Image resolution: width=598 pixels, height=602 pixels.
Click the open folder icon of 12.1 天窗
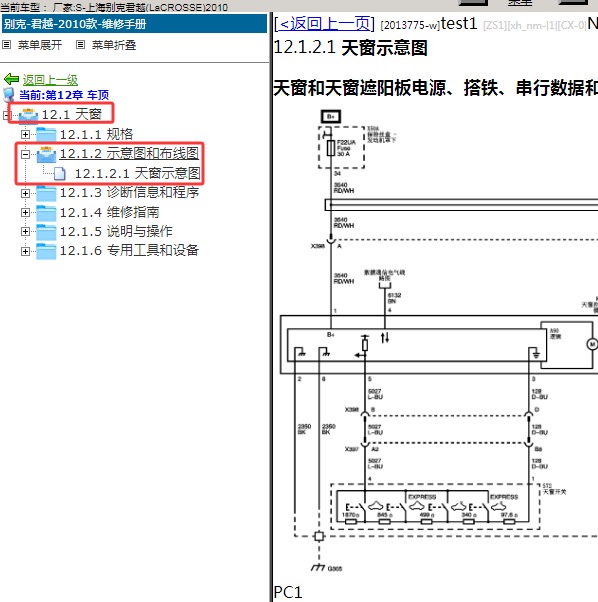point(28,115)
